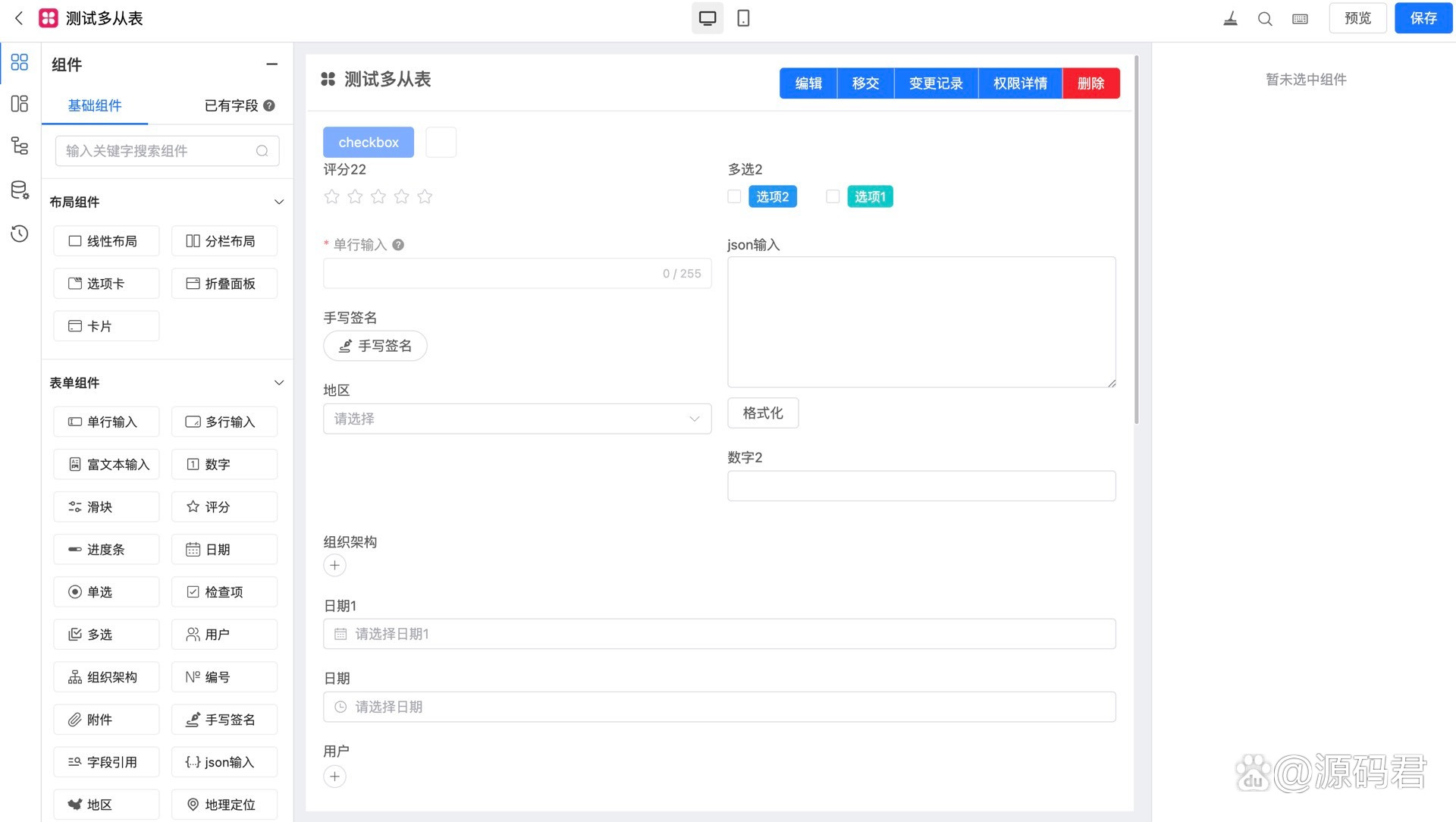The width and height of the screenshot is (1456, 822).
Task: Add the 评分 rating component
Action: coord(224,507)
